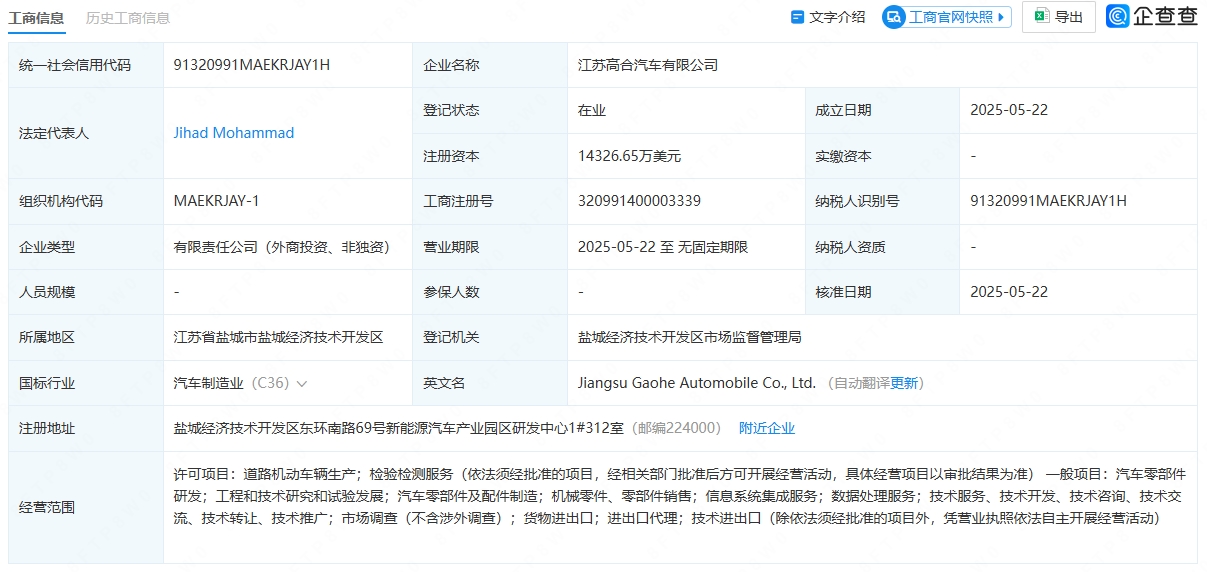The image size is (1207, 572).
Task: Click 更新 next to the English name
Action: point(904,383)
